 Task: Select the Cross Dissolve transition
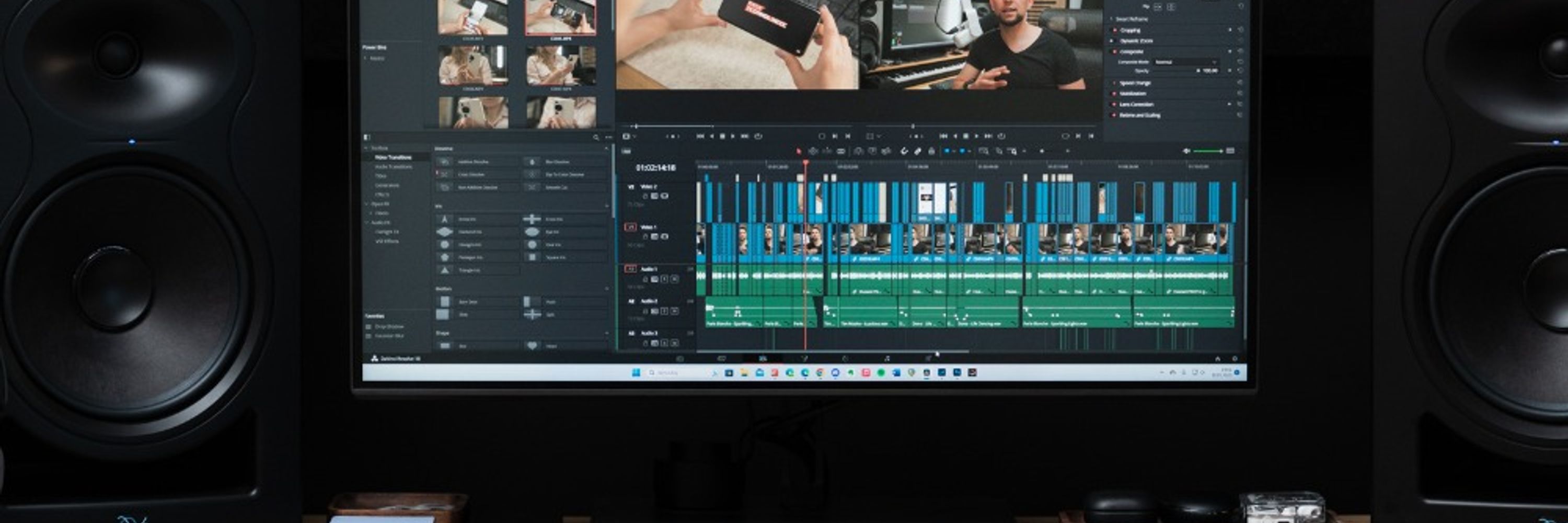click(x=478, y=174)
